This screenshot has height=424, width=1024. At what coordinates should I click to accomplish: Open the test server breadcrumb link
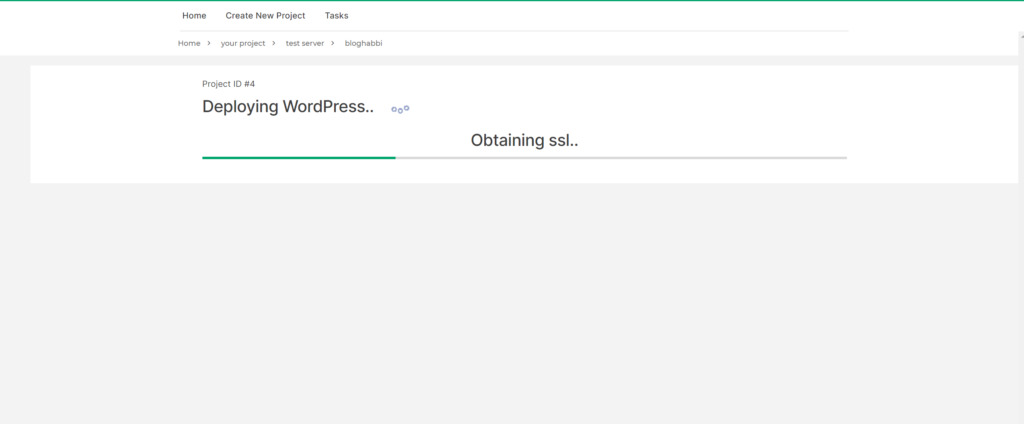pyautogui.click(x=305, y=43)
